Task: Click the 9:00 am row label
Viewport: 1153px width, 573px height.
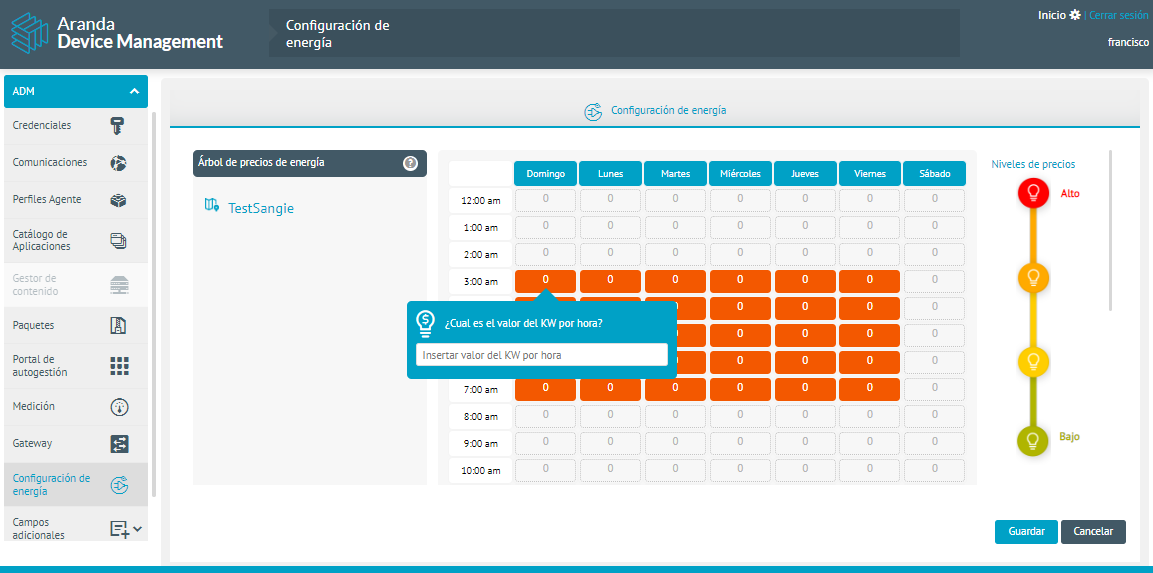Action: [x=480, y=443]
